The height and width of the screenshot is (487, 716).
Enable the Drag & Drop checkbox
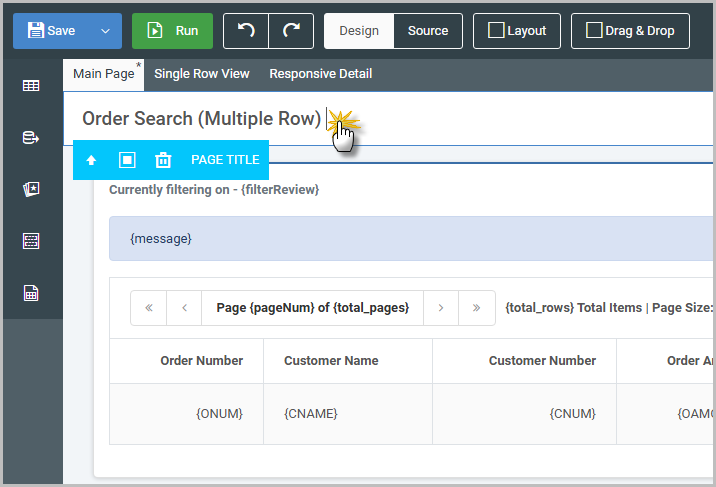[594, 31]
